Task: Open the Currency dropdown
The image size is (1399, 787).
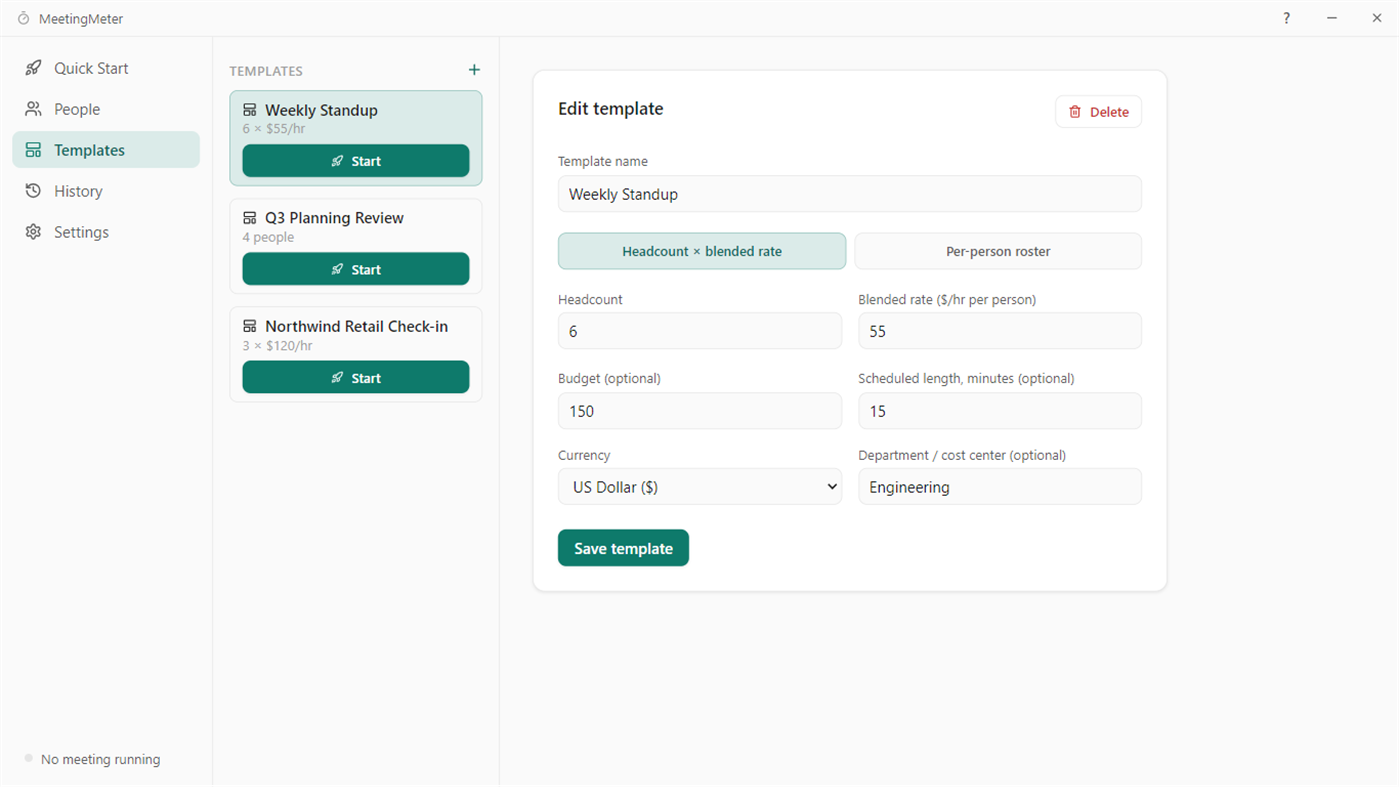Action: (x=700, y=487)
